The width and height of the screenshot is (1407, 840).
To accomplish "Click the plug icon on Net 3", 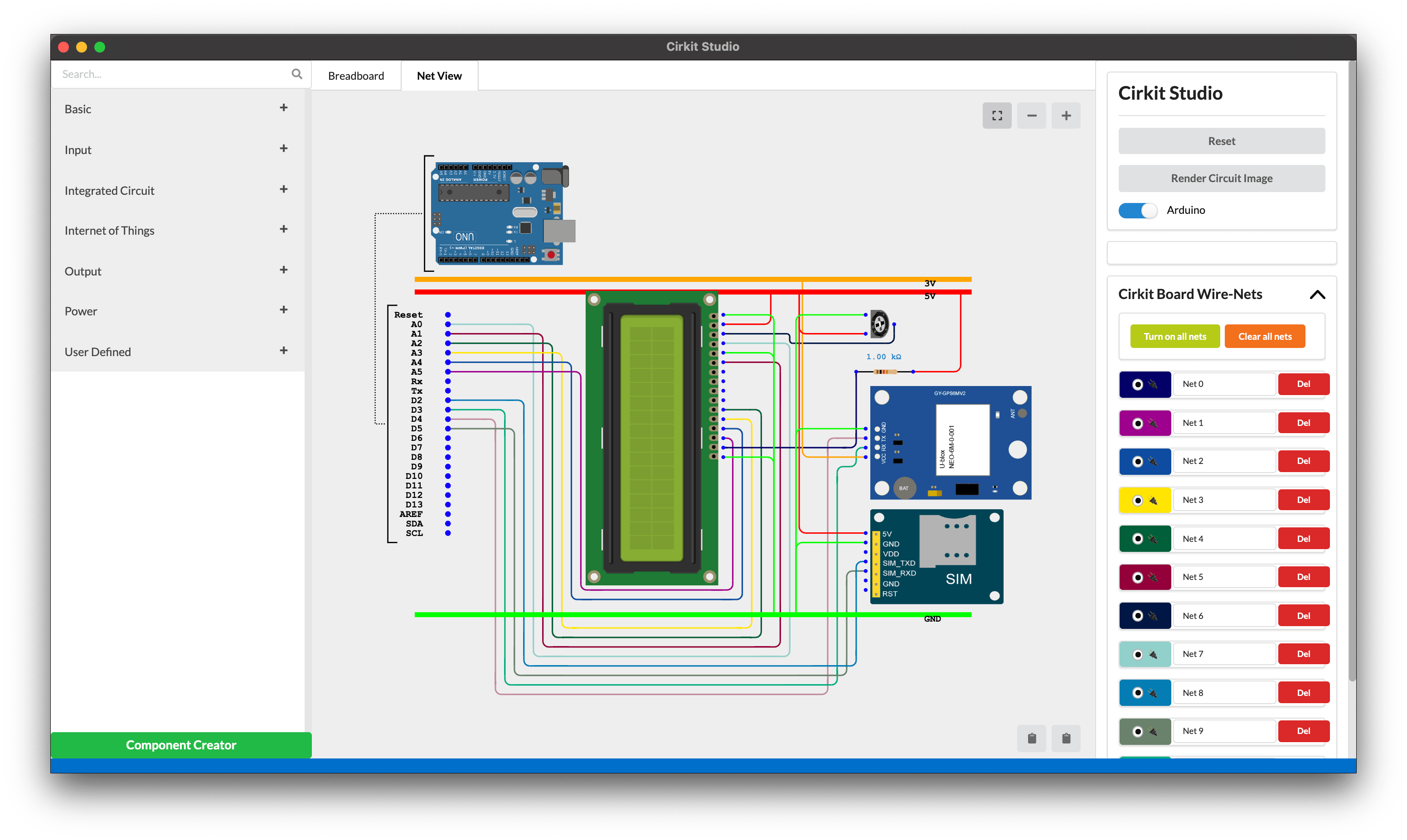I will [x=1153, y=500].
